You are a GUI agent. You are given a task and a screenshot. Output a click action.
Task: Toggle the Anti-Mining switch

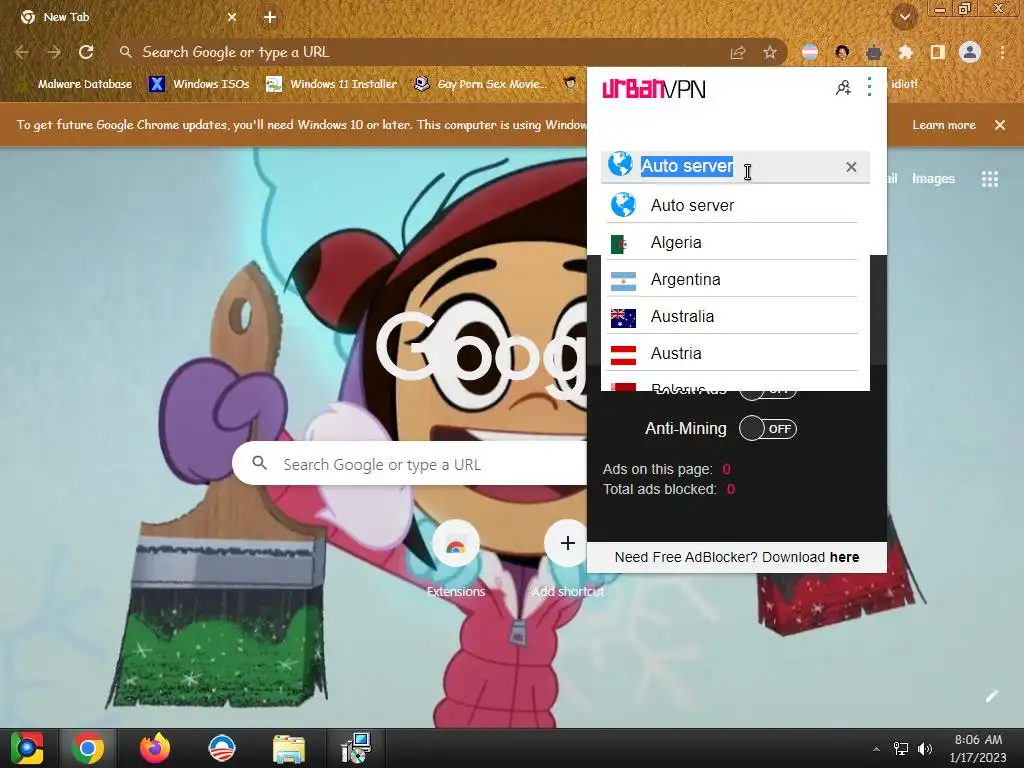coord(768,428)
